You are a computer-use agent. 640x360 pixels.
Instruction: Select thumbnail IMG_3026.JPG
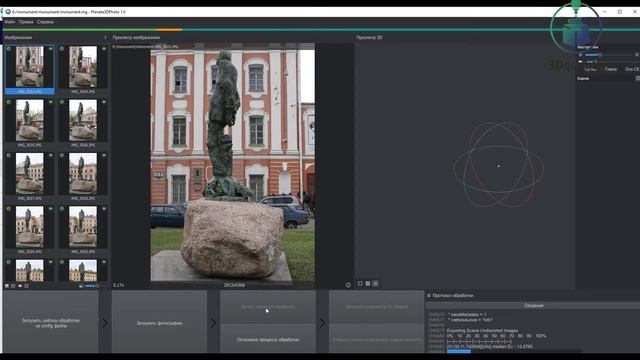pyautogui.click(x=83, y=123)
